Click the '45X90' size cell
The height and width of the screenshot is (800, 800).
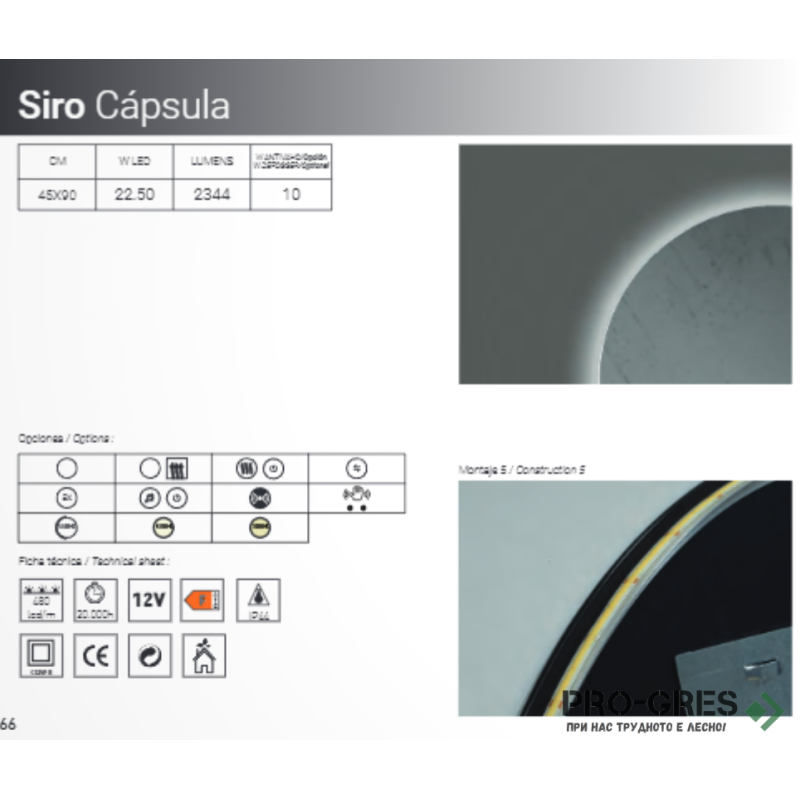(x=57, y=195)
